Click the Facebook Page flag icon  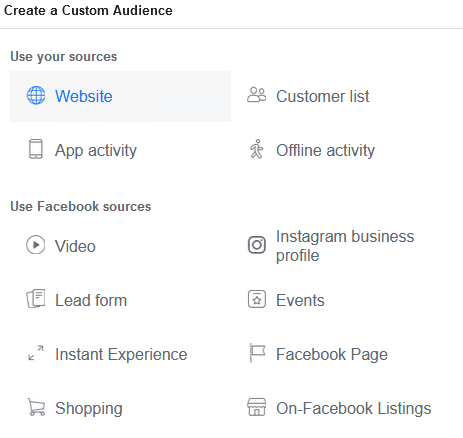257,353
